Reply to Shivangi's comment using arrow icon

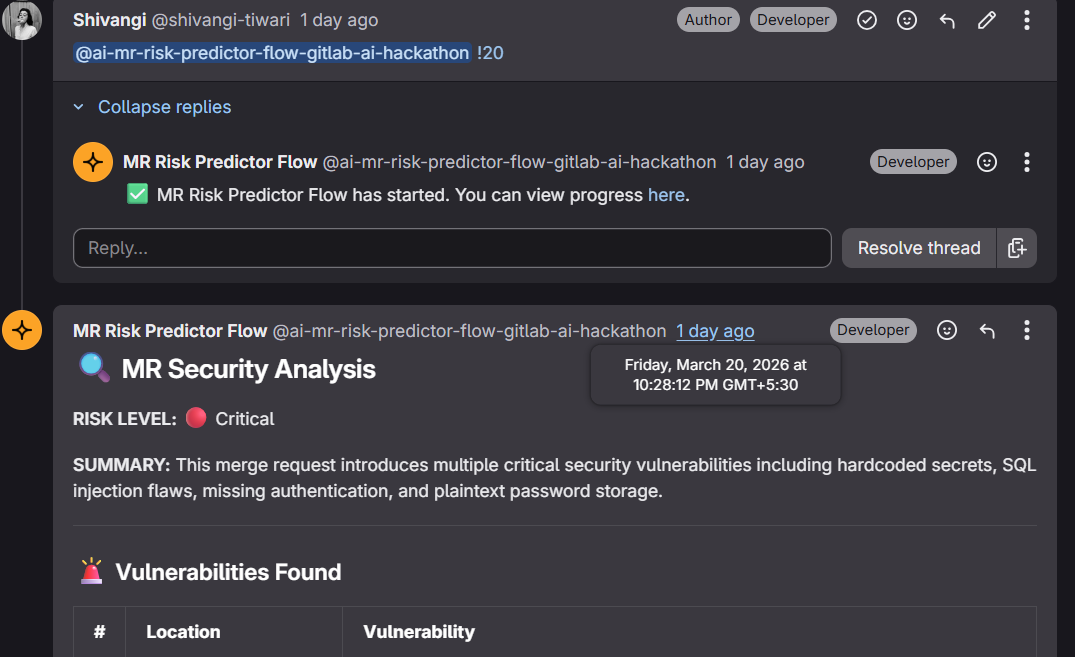tap(947, 20)
